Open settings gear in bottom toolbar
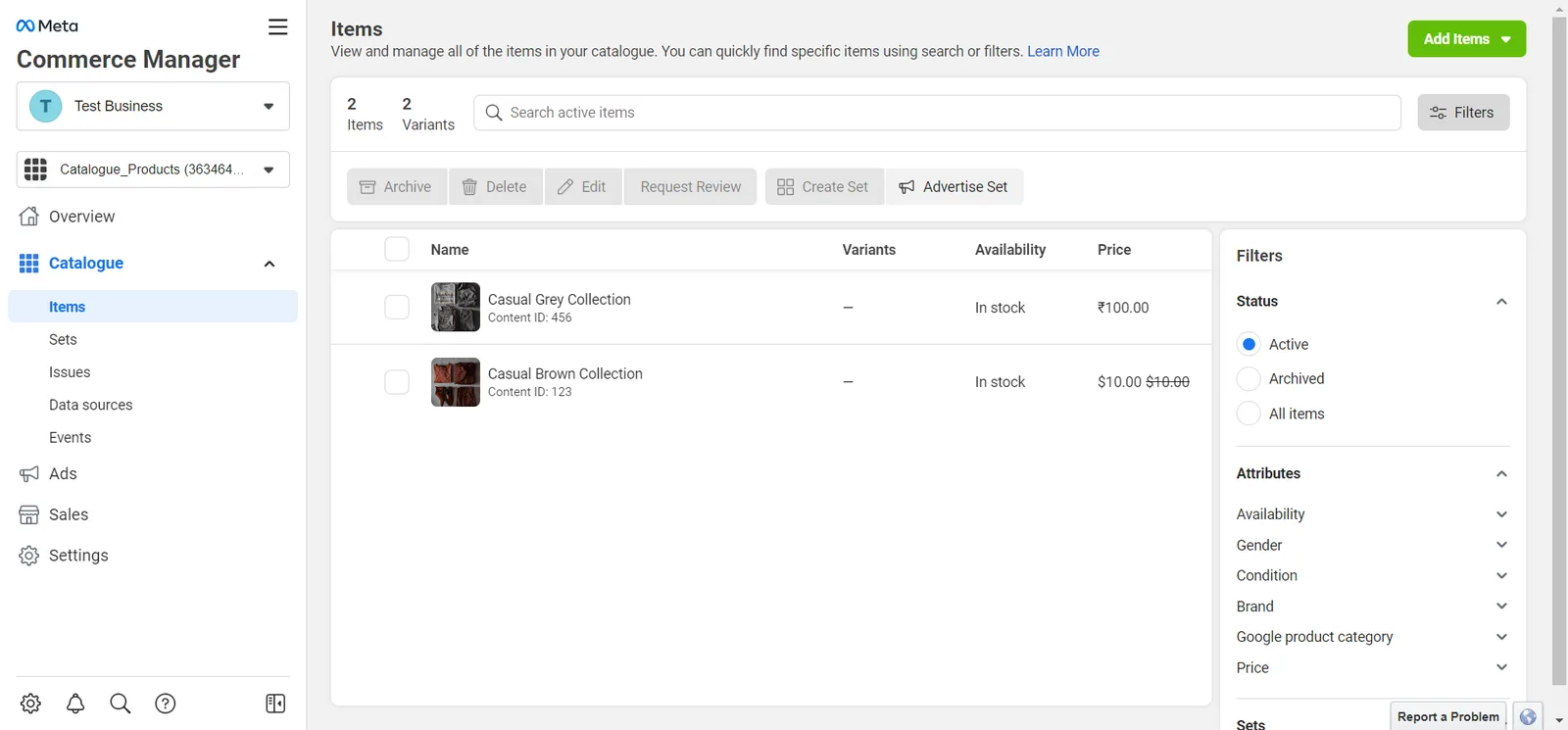The image size is (1568, 730). [x=30, y=704]
